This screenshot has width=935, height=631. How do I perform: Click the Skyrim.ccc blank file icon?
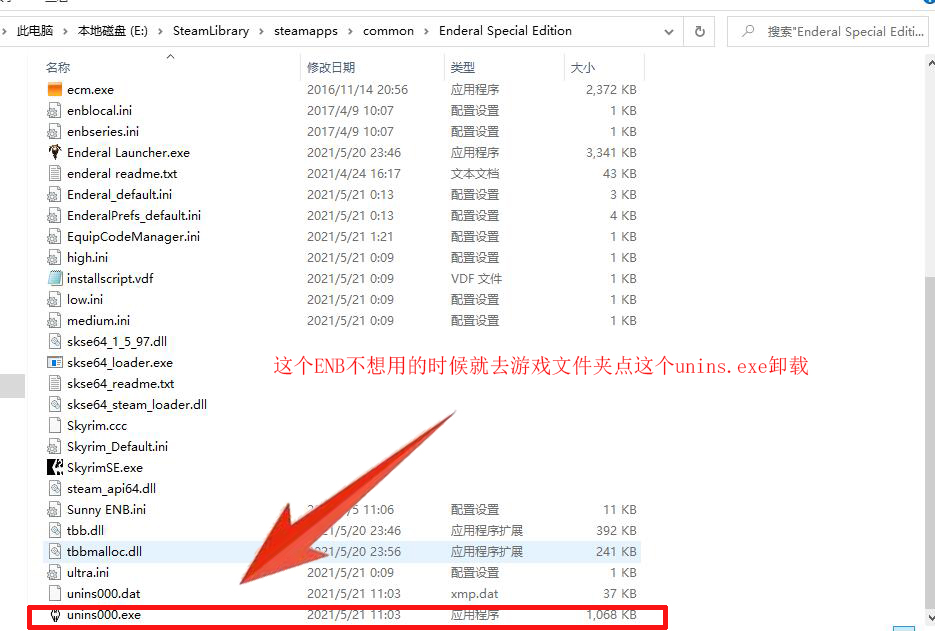click(54, 425)
